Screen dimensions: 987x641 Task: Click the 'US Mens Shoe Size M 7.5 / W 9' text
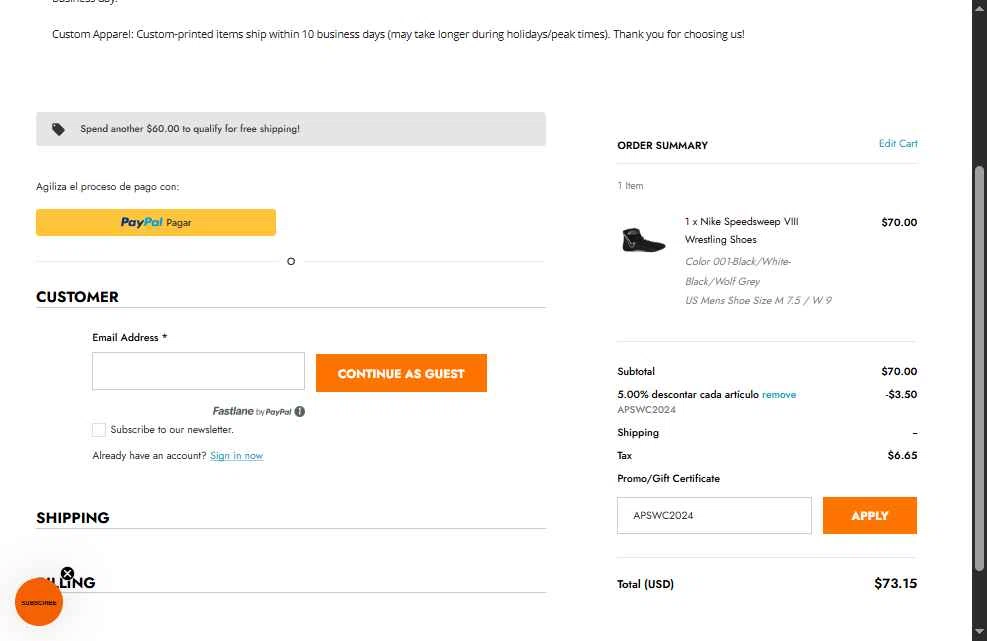758,300
